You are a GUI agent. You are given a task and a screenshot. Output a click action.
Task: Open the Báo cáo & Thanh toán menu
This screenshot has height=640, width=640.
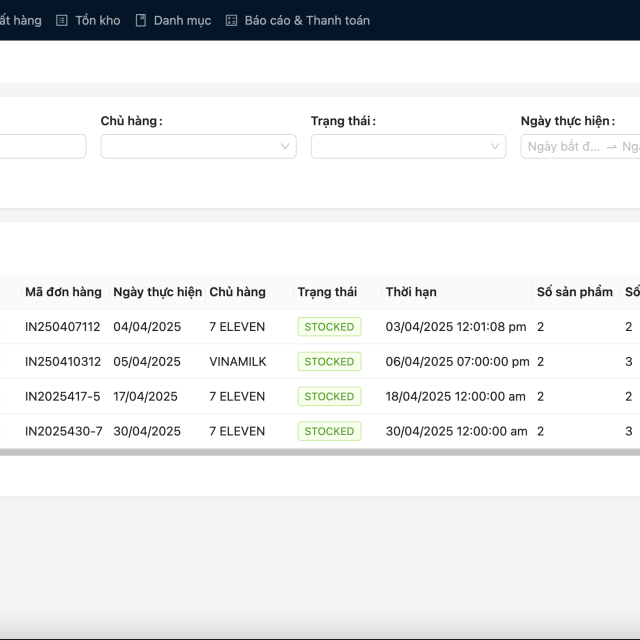point(298,20)
